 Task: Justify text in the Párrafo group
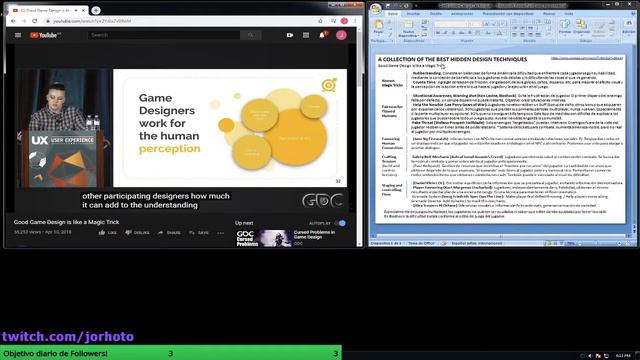pyautogui.click(x=538, y=35)
